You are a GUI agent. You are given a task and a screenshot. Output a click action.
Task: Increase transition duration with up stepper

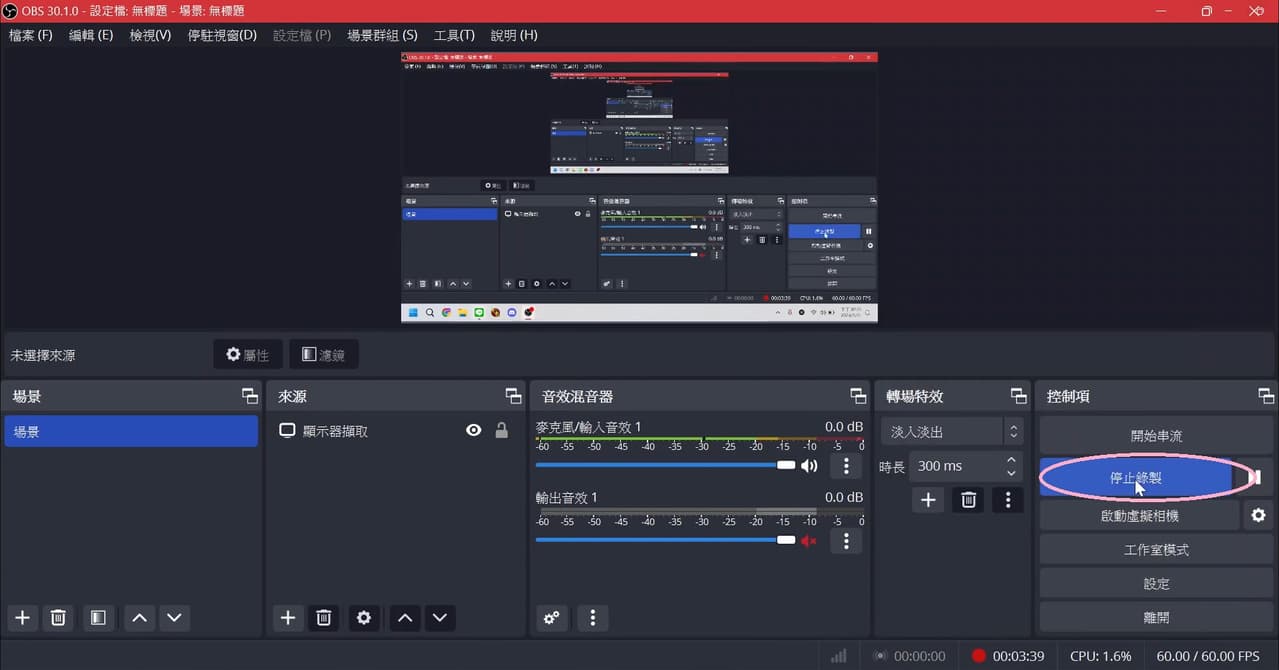tap(1012, 460)
